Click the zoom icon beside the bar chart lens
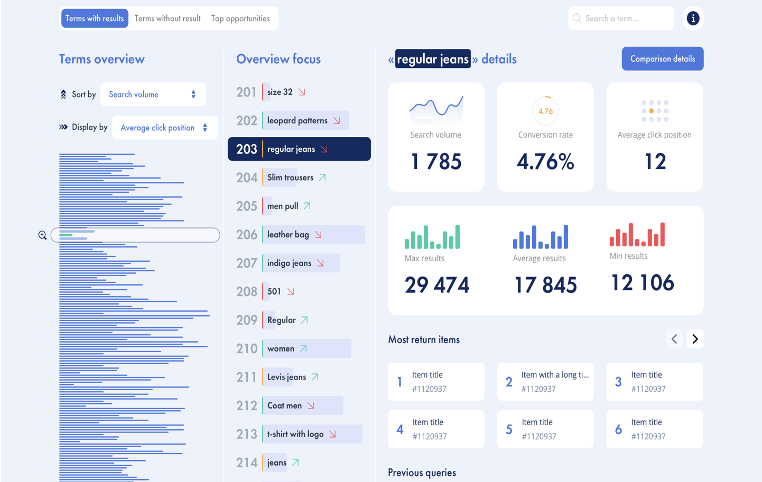Image resolution: width=762 pixels, height=482 pixels. point(42,235)
